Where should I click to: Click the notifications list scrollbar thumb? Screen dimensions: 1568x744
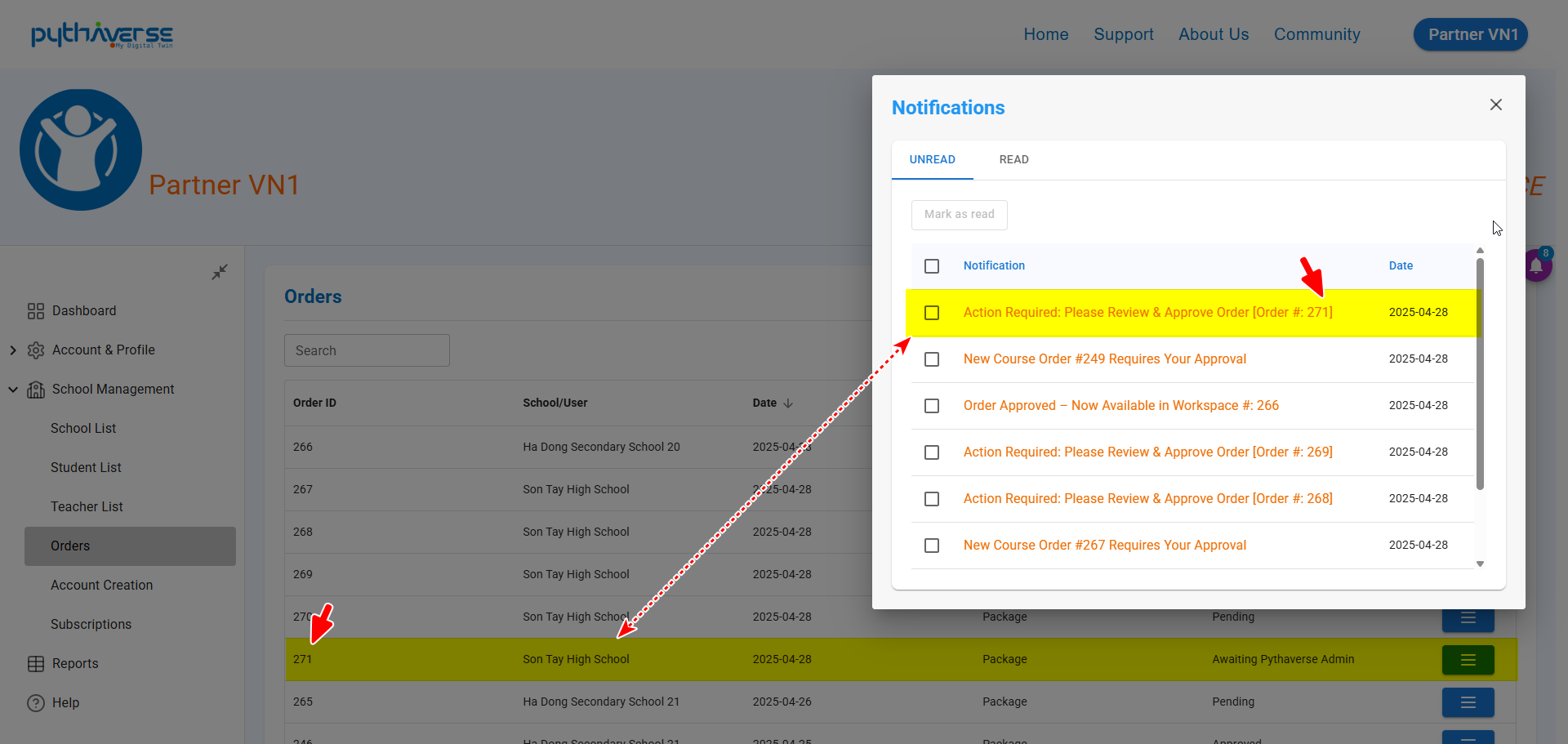1480,374
